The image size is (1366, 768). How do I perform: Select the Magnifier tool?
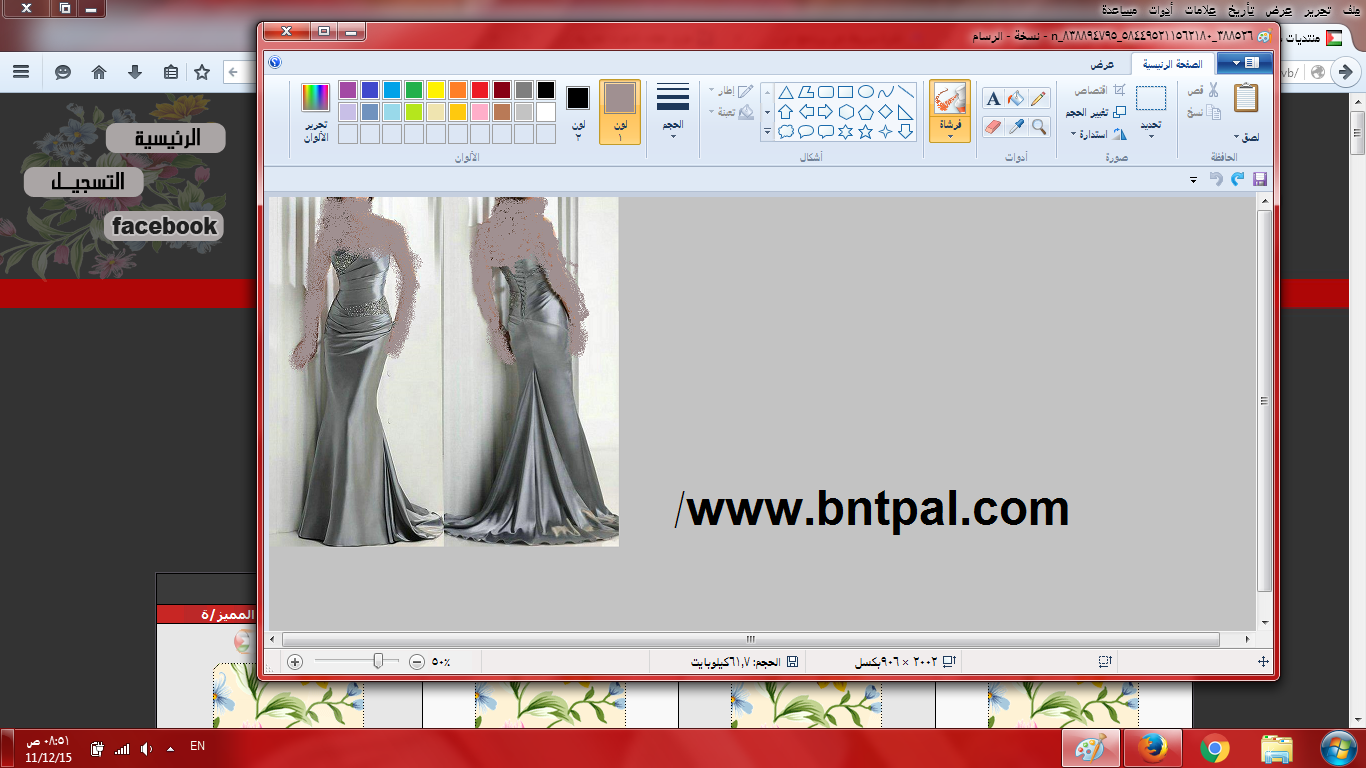pyautogui.click(x=1039, y=126)
